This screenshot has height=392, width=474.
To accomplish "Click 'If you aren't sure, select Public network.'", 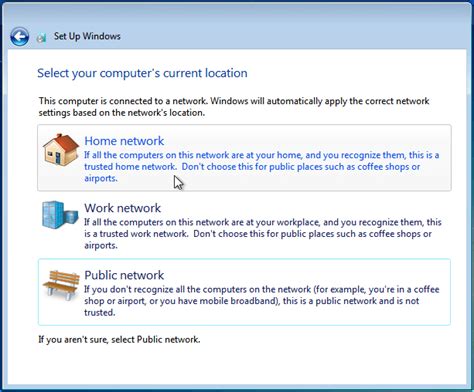I will point(119,339).
